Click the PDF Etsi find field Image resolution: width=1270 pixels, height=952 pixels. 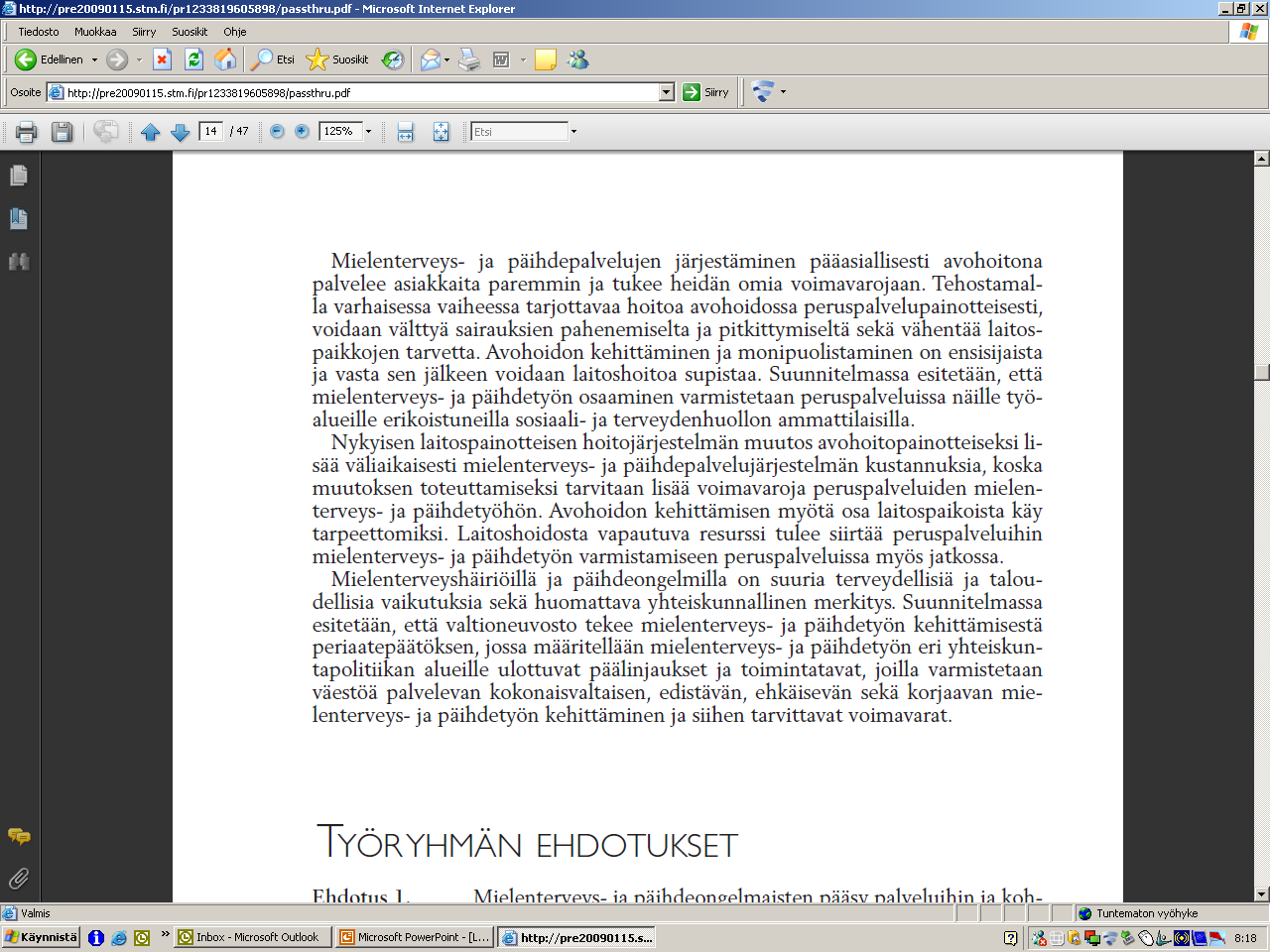(x=519, y=131)
